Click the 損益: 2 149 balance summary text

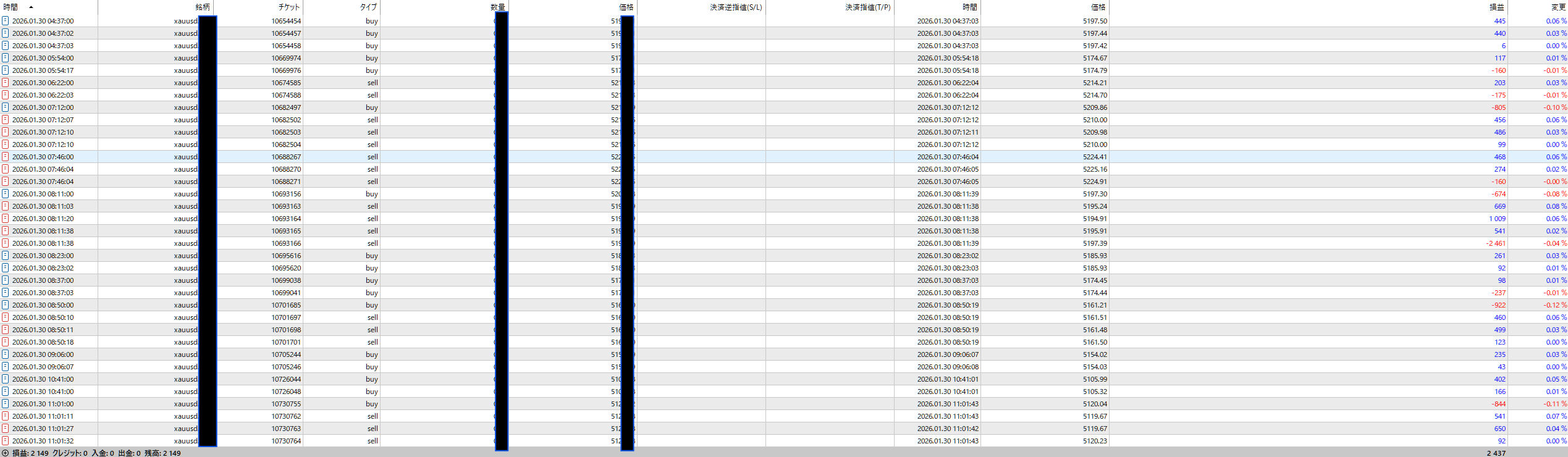point(30,453)
